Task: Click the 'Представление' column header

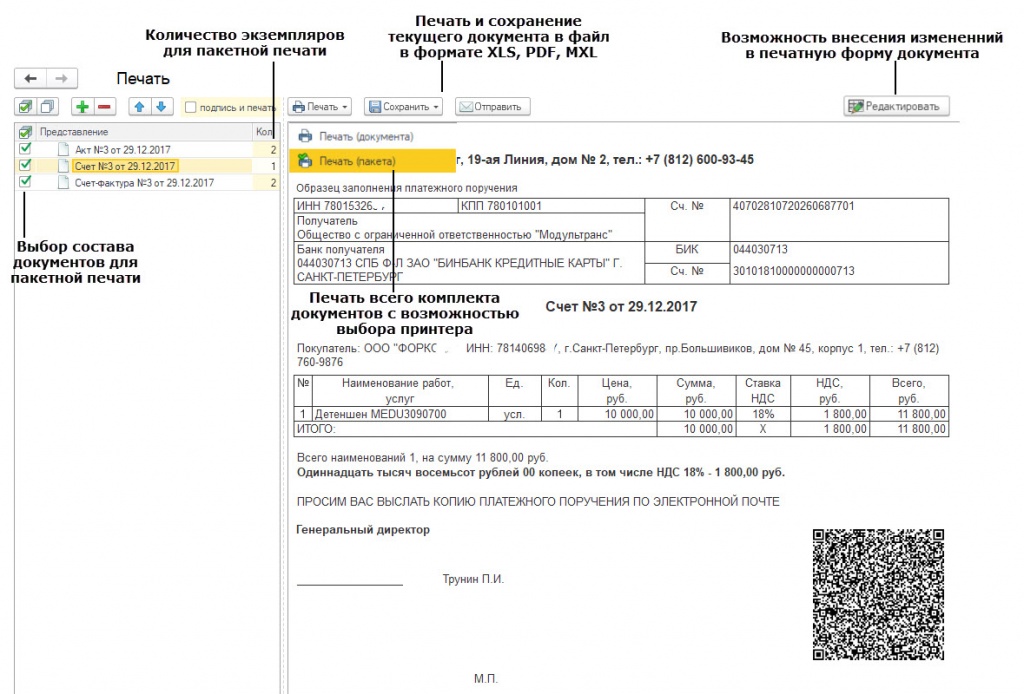Action: (144, 132)
